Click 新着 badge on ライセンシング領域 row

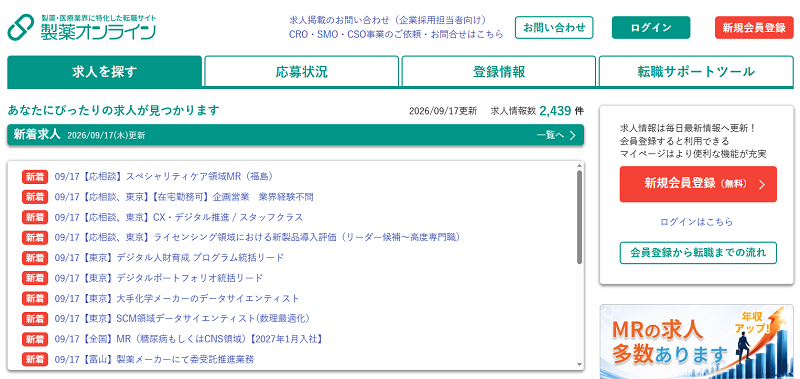pos(35,237)
